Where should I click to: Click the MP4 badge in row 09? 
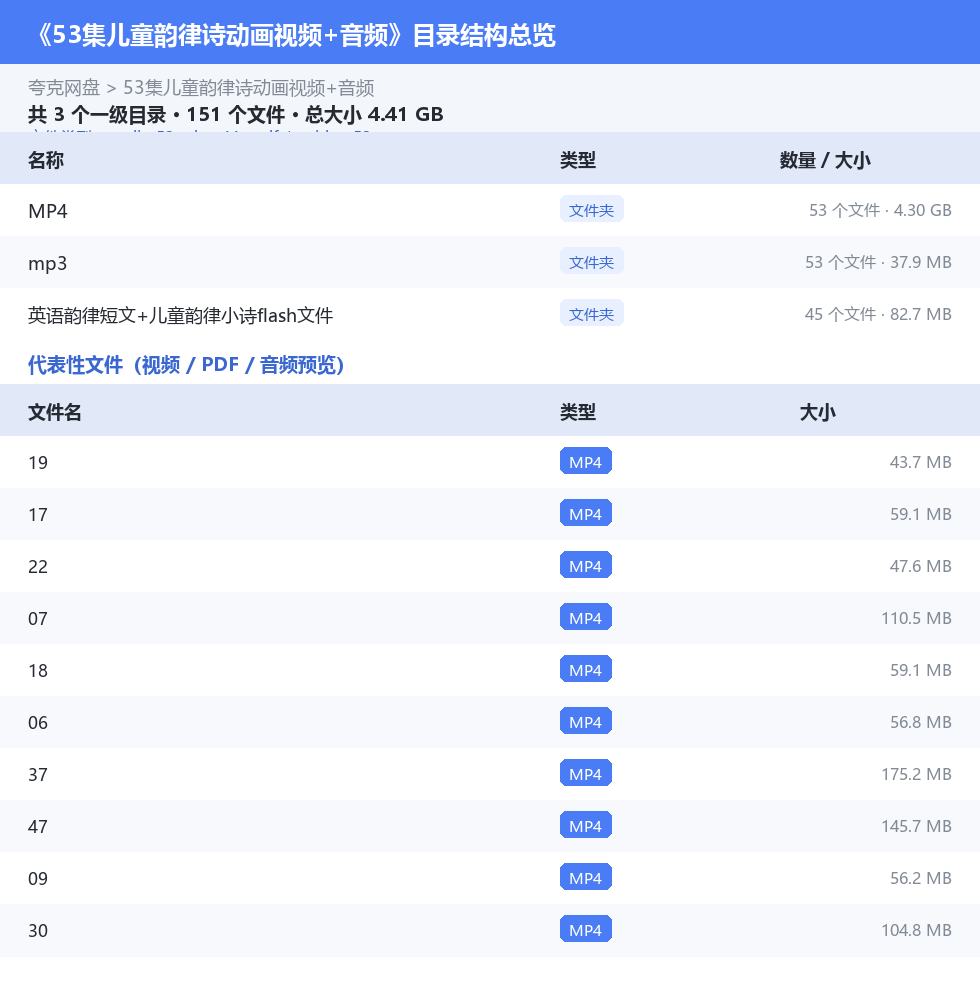point(585,878)
